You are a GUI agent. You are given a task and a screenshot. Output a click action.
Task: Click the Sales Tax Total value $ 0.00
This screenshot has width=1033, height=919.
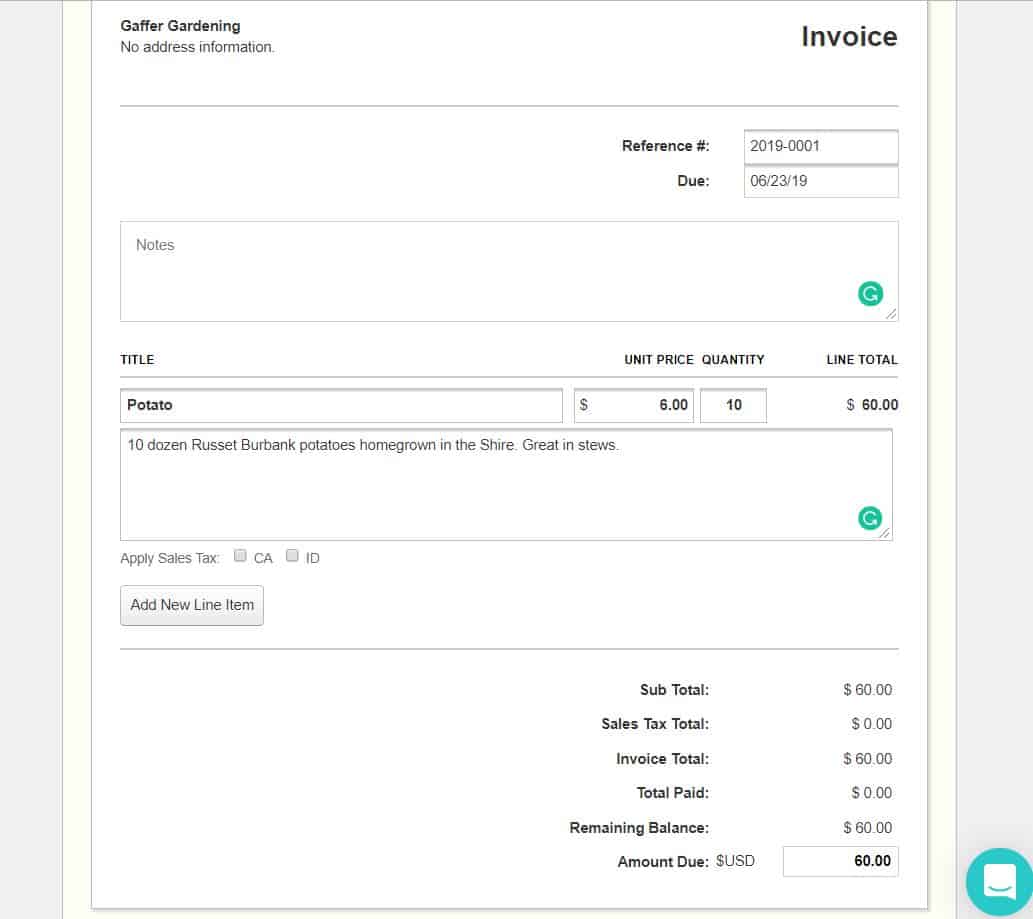point(872,724)
